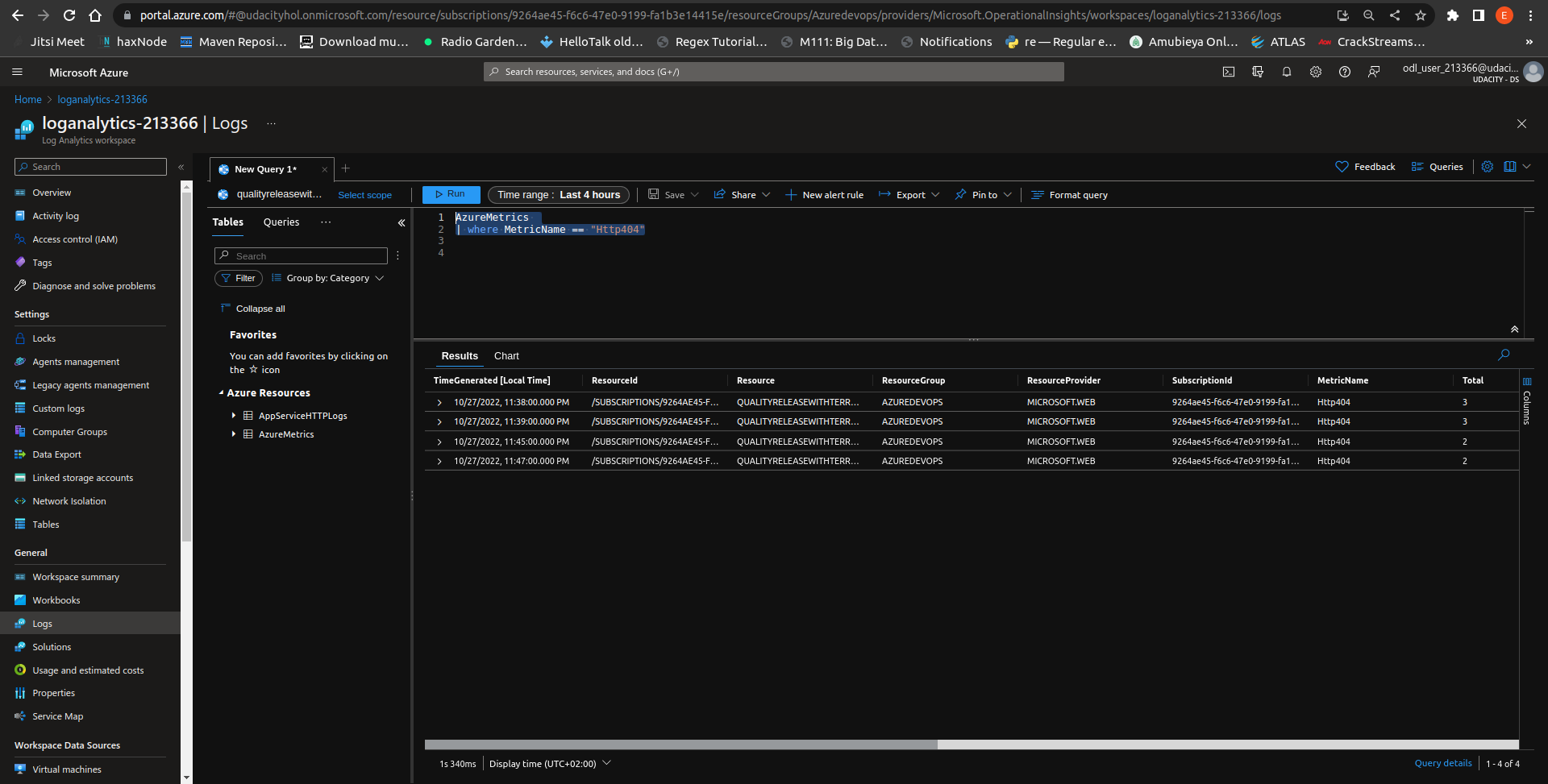This screenshot has height=784, width=1548.
Task: Bookmark this page with star icon
Action: click(x=1421, y=15)
